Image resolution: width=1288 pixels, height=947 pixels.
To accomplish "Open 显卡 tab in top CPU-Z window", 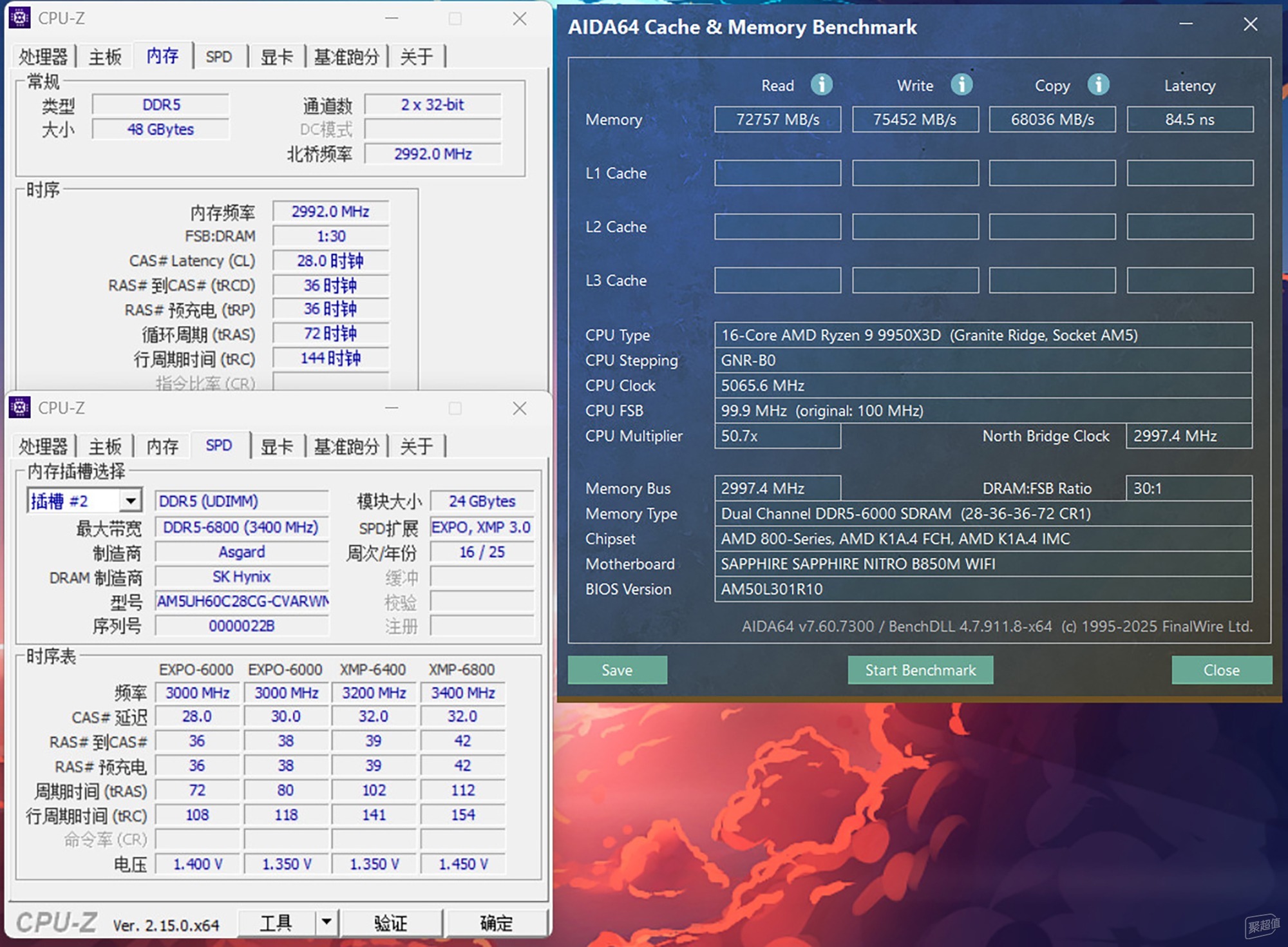I will pyautogui.click(x=277, y=57).
